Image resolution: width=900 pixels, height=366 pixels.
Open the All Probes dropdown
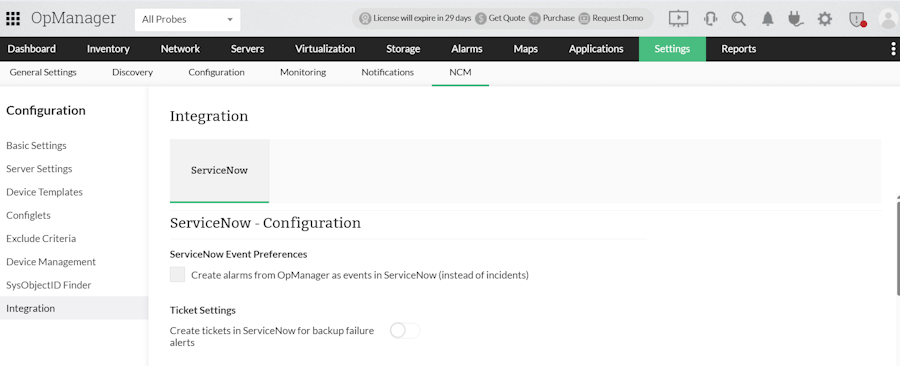click(x=188, y=20)
